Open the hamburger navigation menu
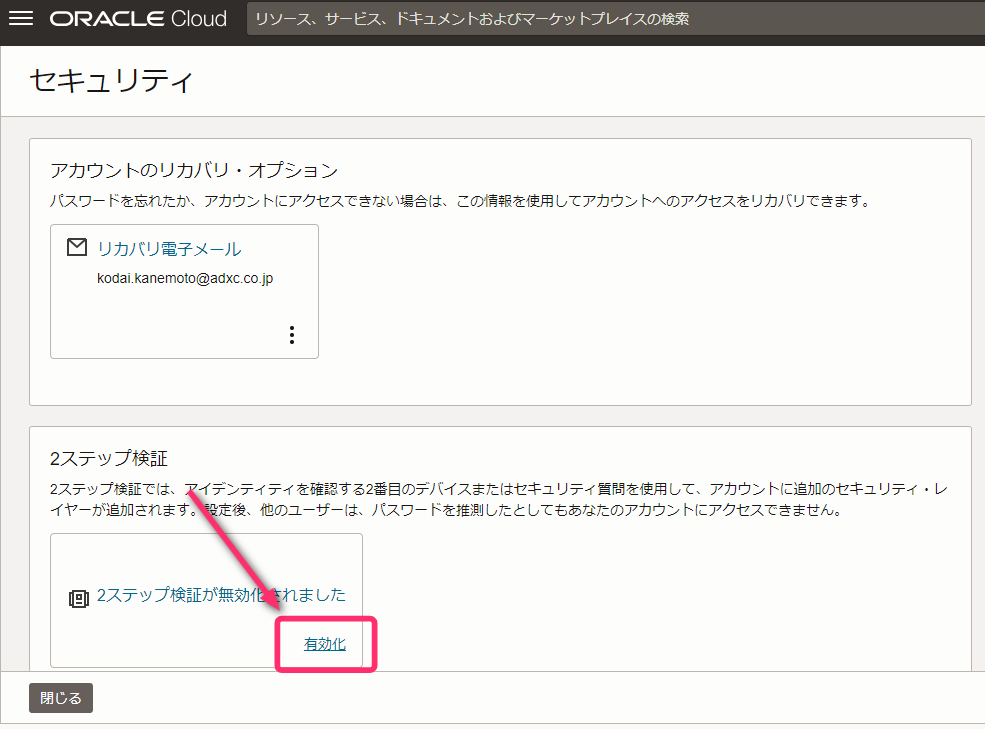This screenshot has width=985, height=729. [21, 18]
